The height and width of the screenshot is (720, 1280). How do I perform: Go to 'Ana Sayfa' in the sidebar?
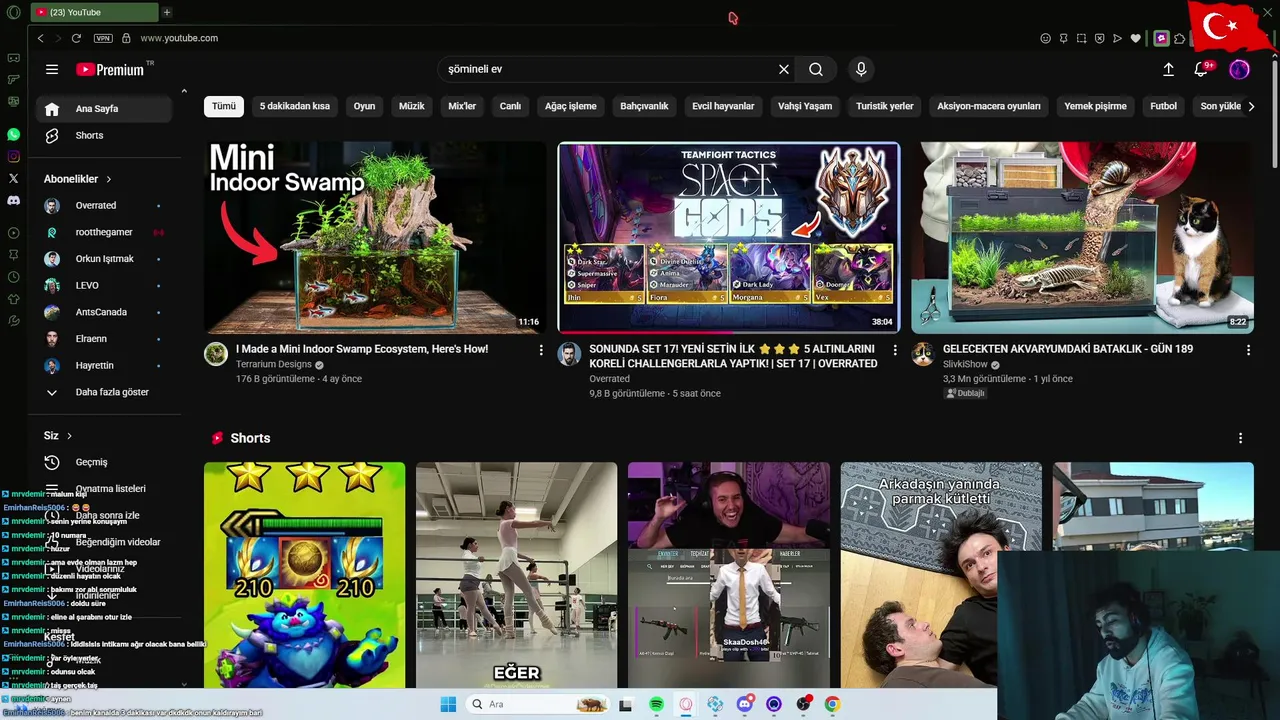pyautogui.click(x=104, y=109)
